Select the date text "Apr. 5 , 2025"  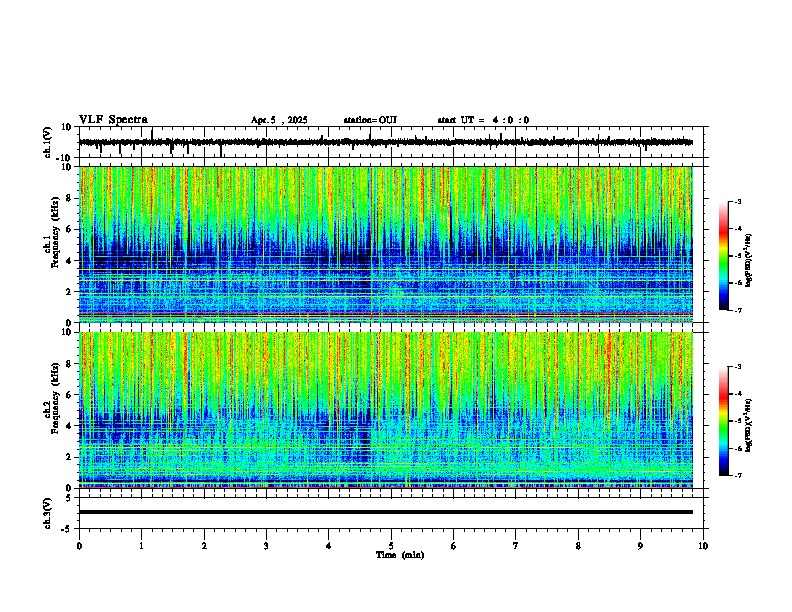click(x=279, y=120)
